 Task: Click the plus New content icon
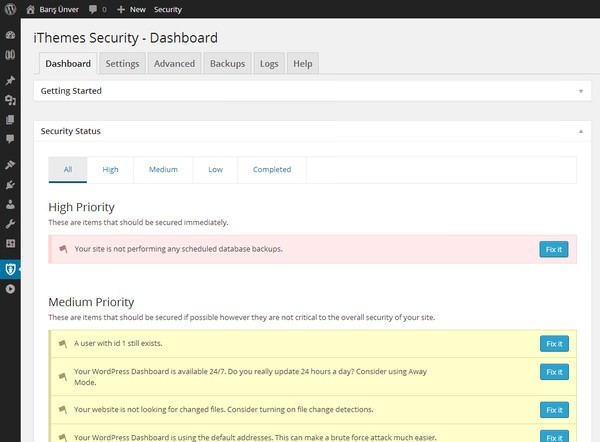pos(121,9)
